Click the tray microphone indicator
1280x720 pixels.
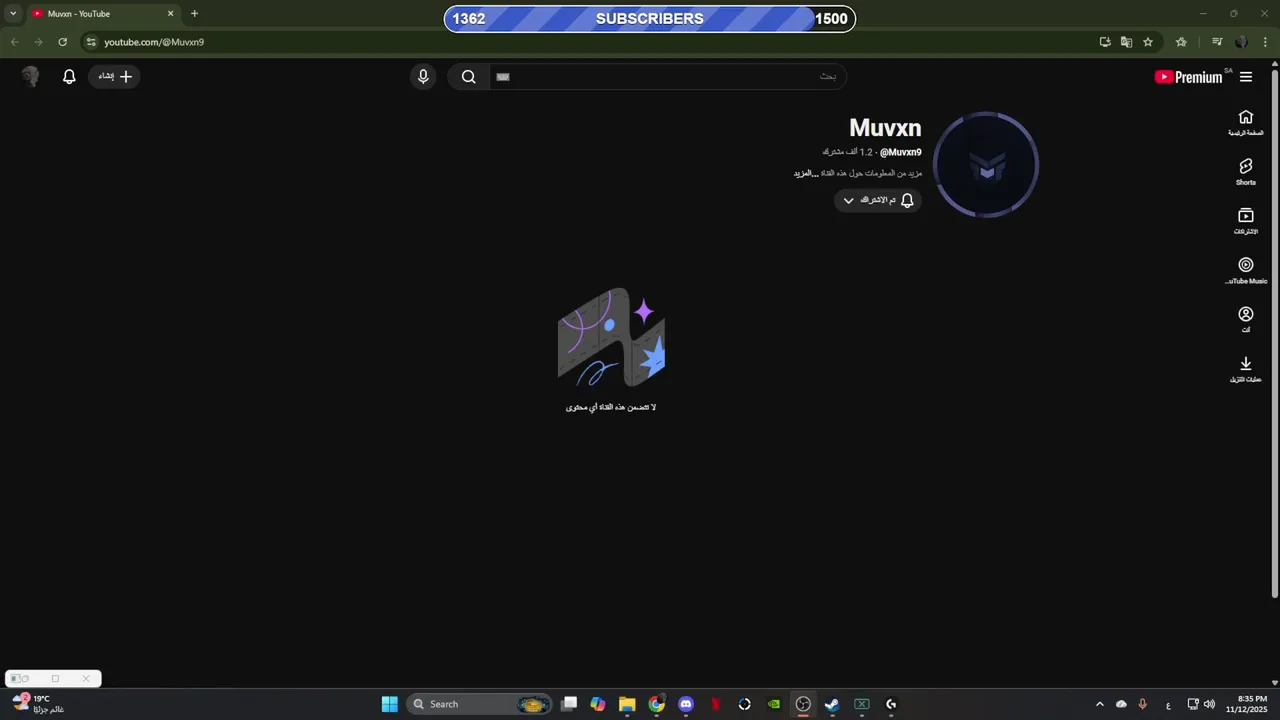click(x=1142, y=704)
